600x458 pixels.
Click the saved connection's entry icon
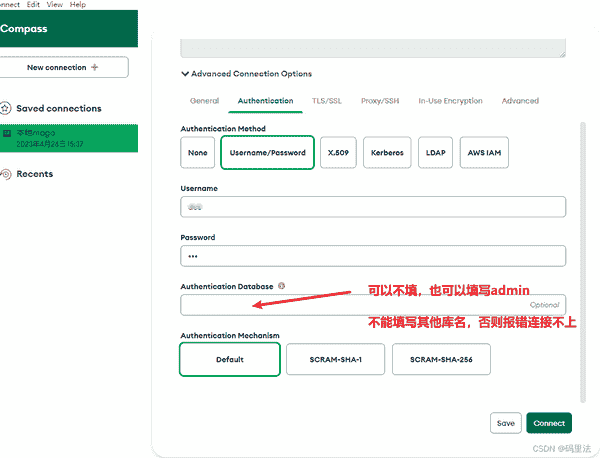(7, 133)
